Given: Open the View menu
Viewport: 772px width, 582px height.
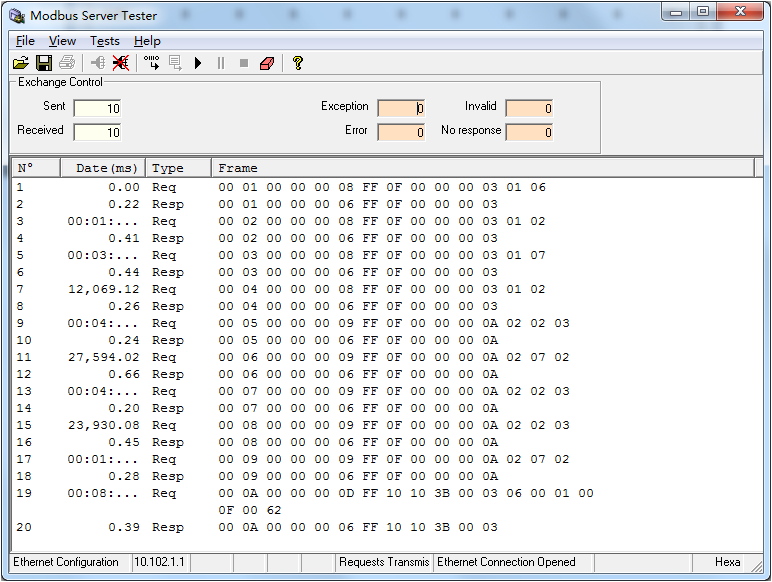Looking at the screenshot, I should [x=63, y=41].
